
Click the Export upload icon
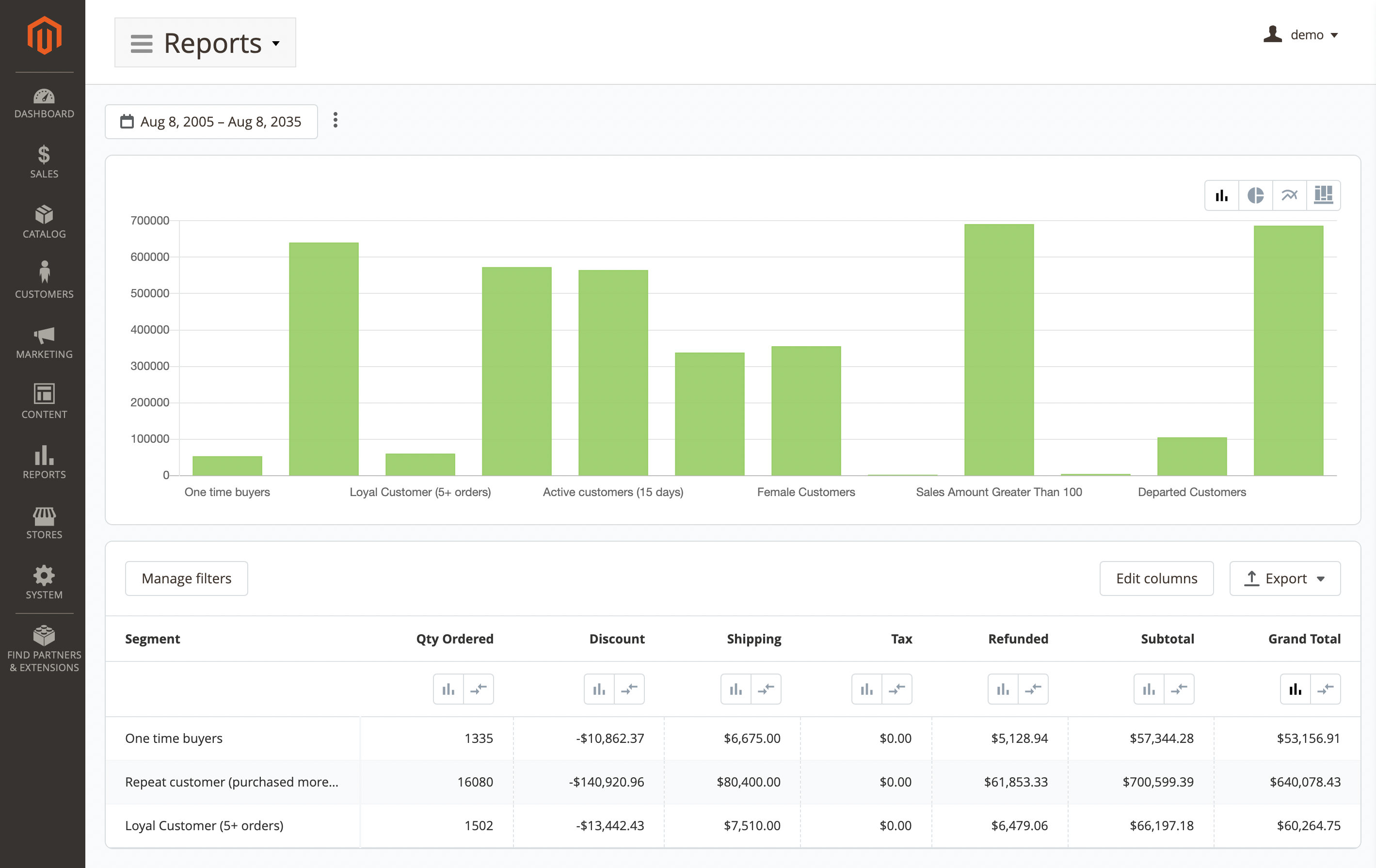tap(1250, 579)
